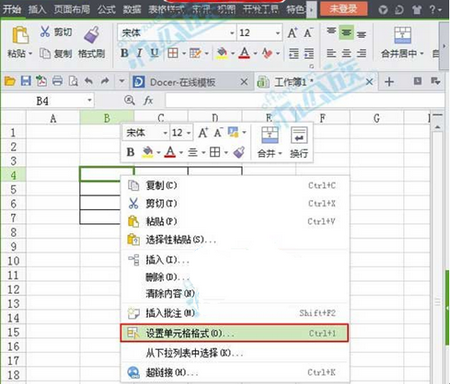Toggle Underline in the ribbon

click(154, 53)
